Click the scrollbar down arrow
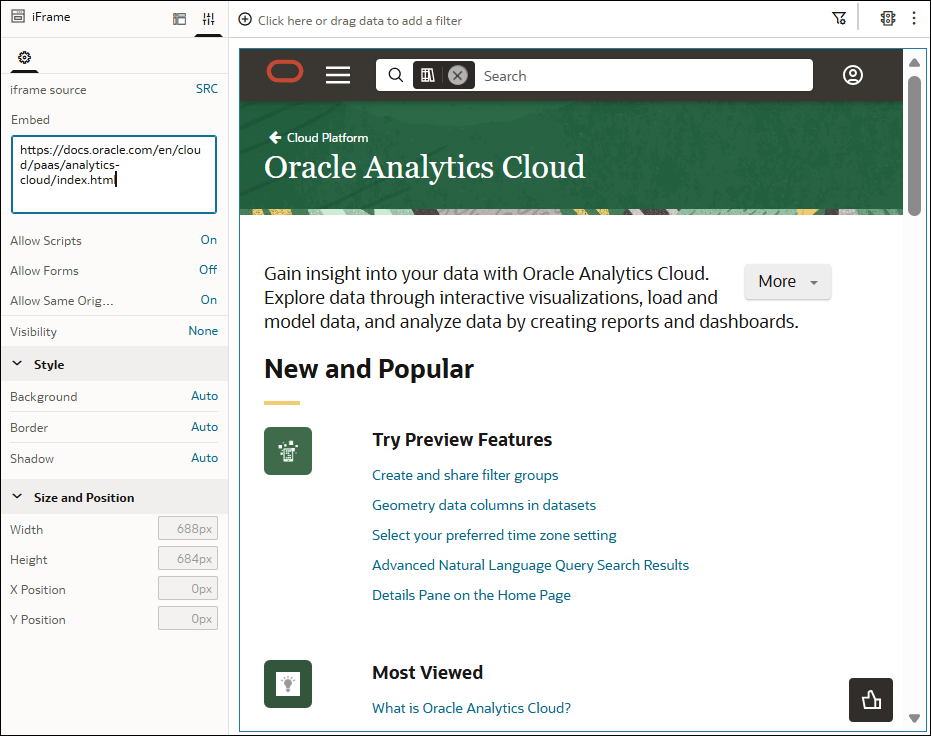The height and width of the screenshot is (736, 931). click(914, 718)
